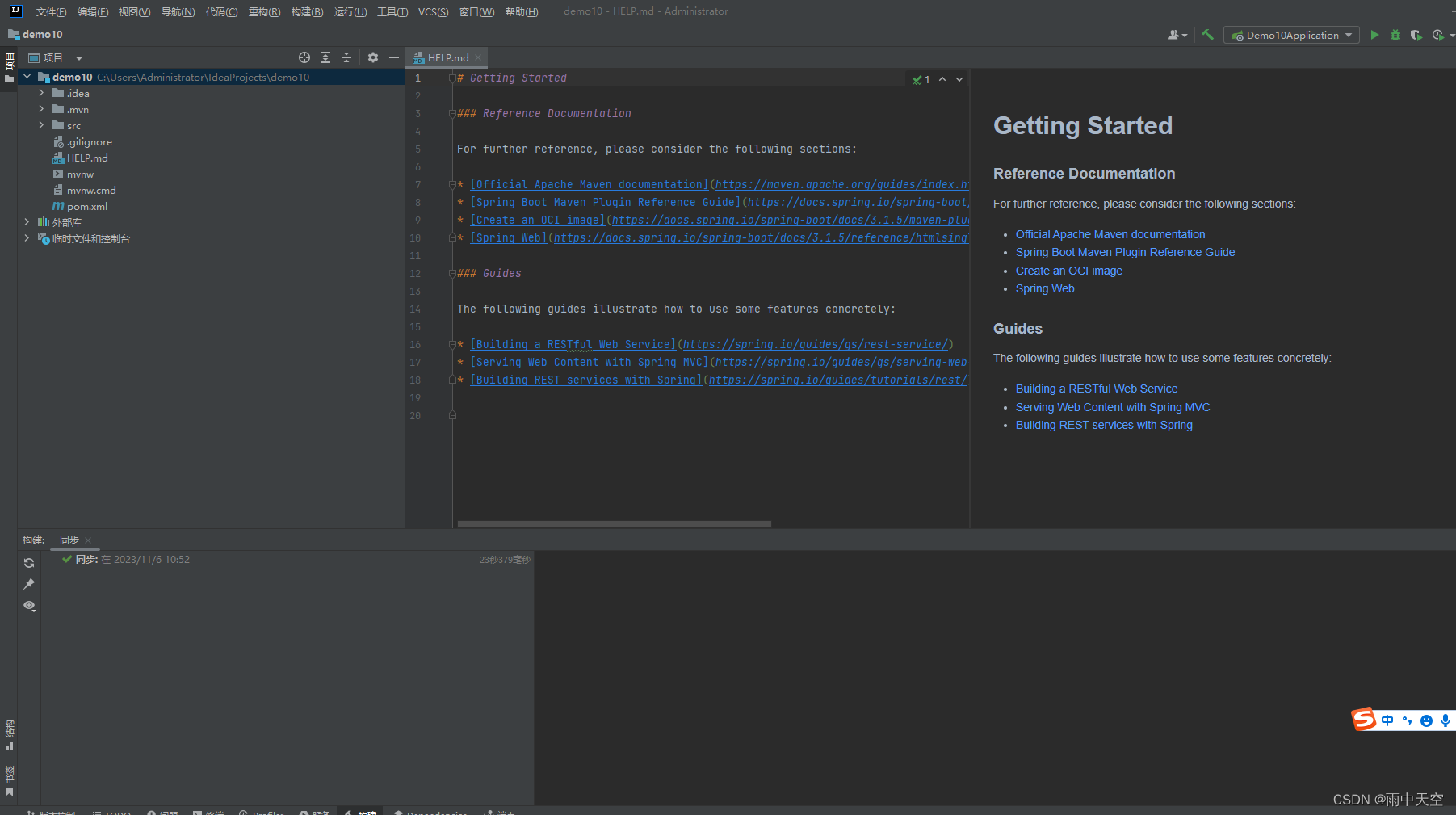Close the HELP.md editor tab

[x=478, y=57]
